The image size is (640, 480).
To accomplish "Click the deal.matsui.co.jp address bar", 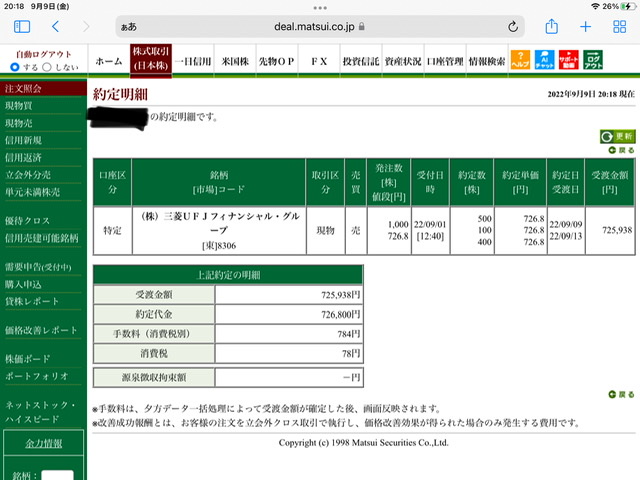I will (x=320, y=27).
